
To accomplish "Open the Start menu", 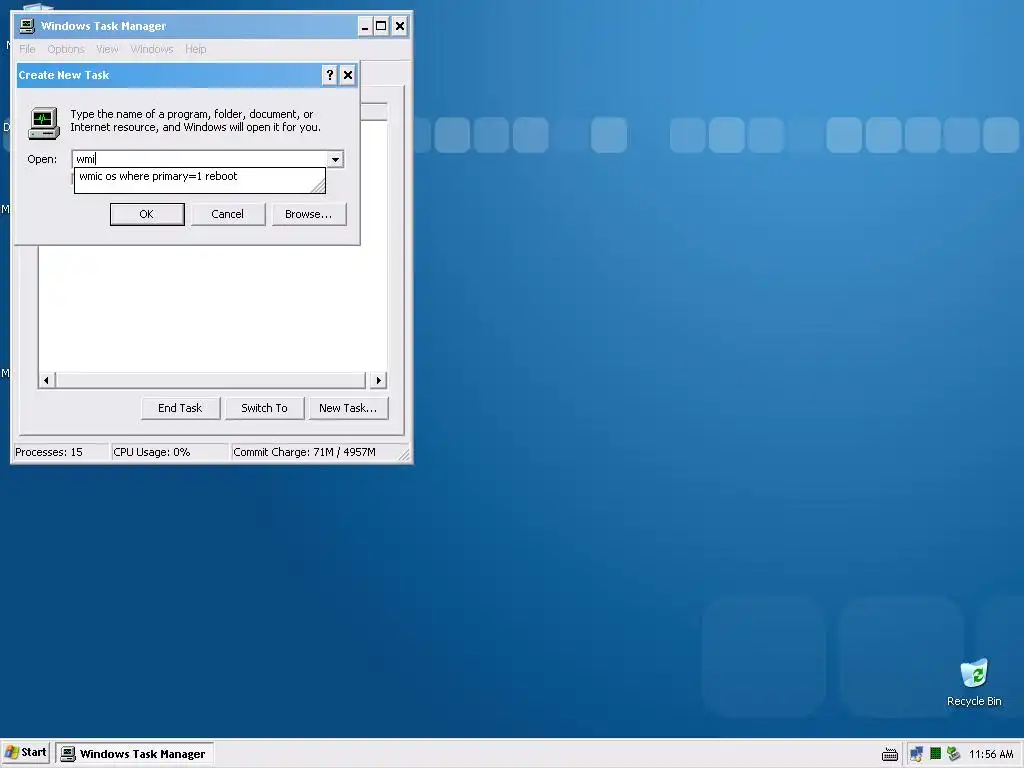I will [x=26, y=753].
